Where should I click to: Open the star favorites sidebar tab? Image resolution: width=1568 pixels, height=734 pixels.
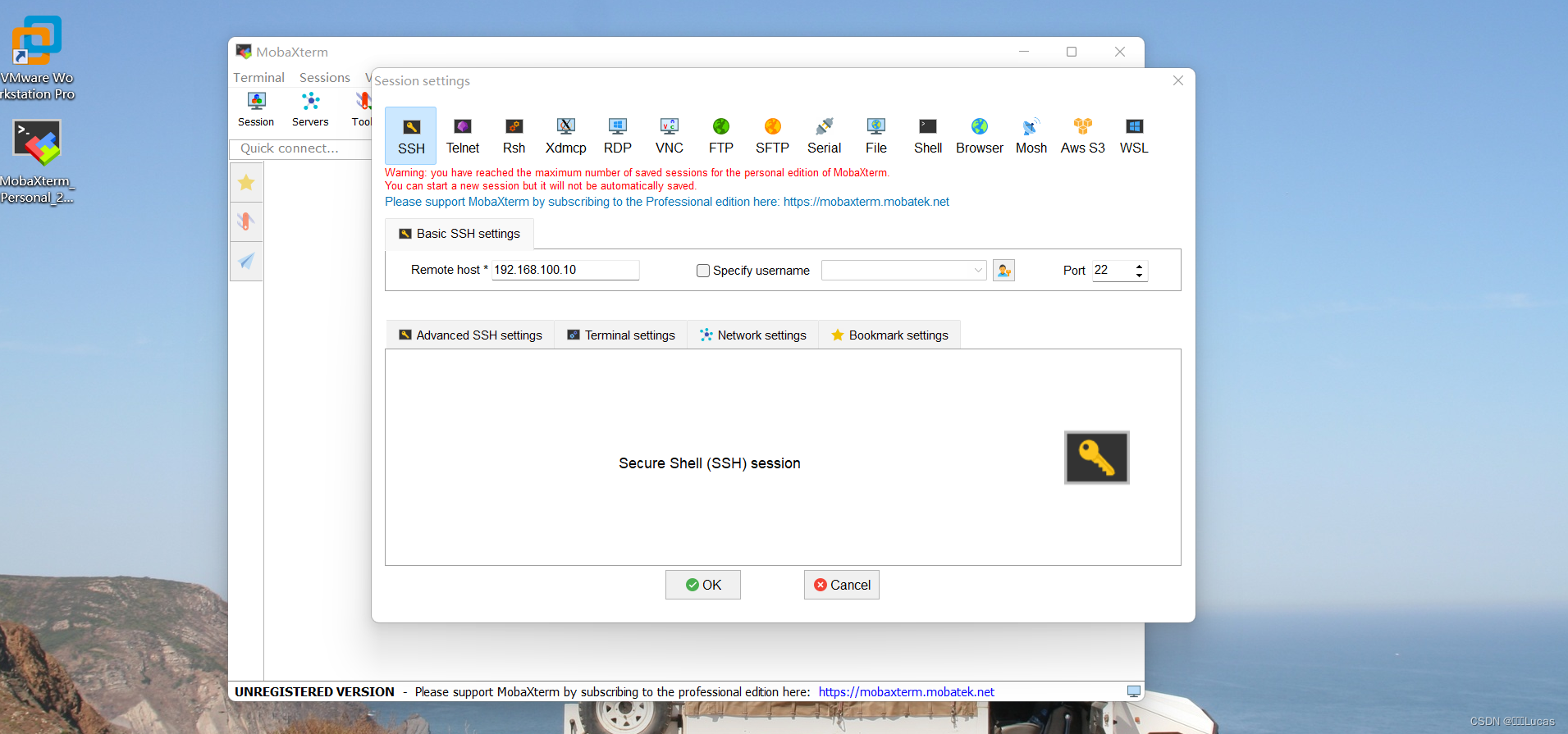point(246,182)
